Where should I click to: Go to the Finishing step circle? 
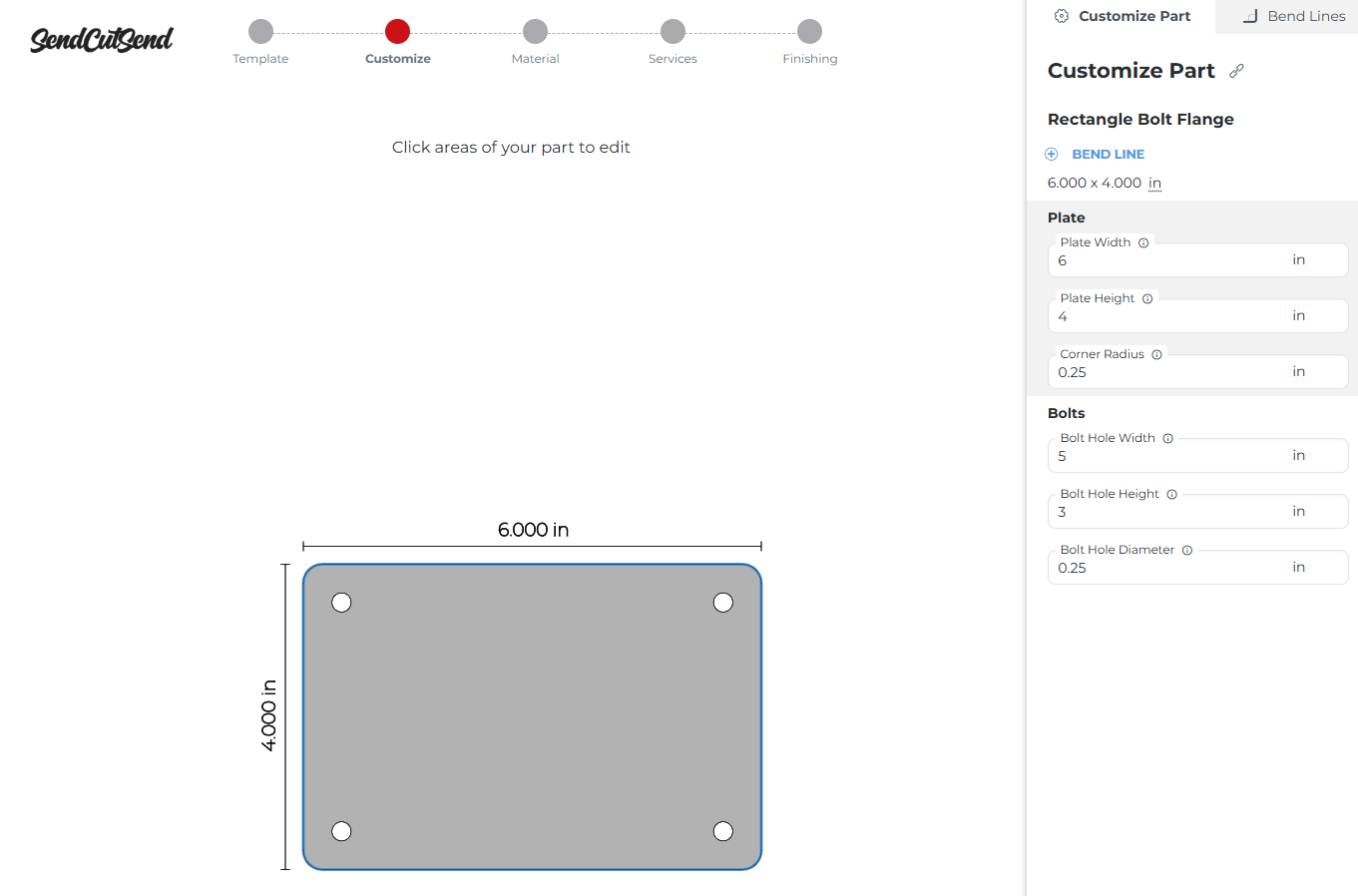tap(810, 31)
